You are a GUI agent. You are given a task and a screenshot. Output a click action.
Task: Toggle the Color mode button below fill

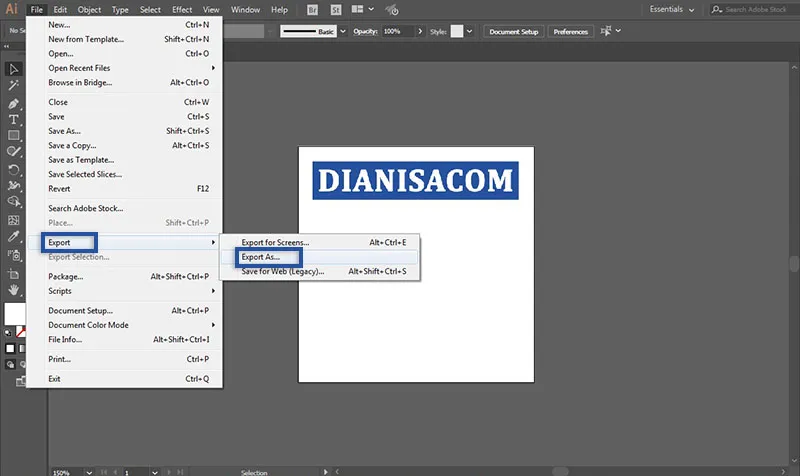coord(10,348)
